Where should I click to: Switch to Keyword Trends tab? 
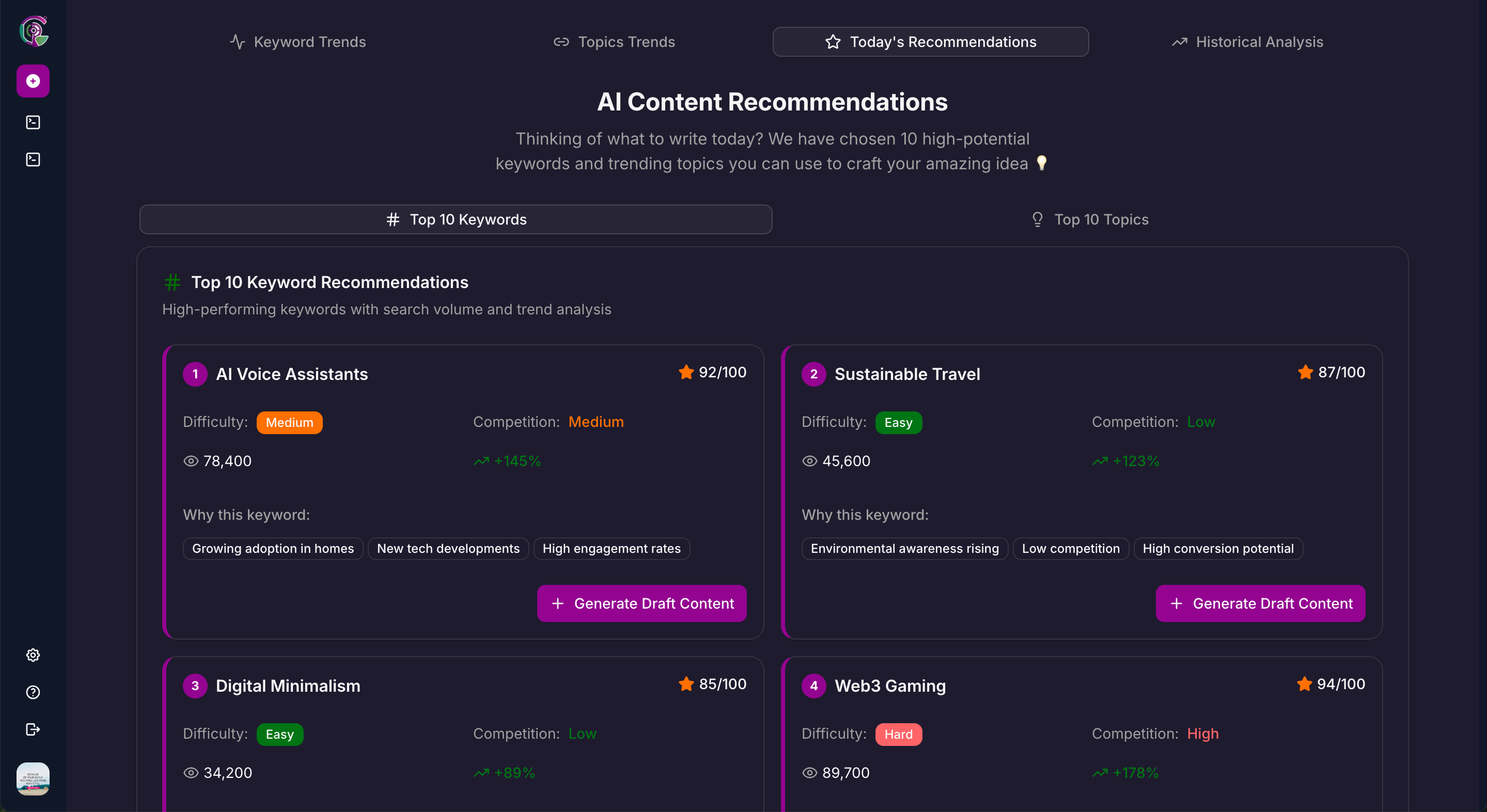(298, 42)
